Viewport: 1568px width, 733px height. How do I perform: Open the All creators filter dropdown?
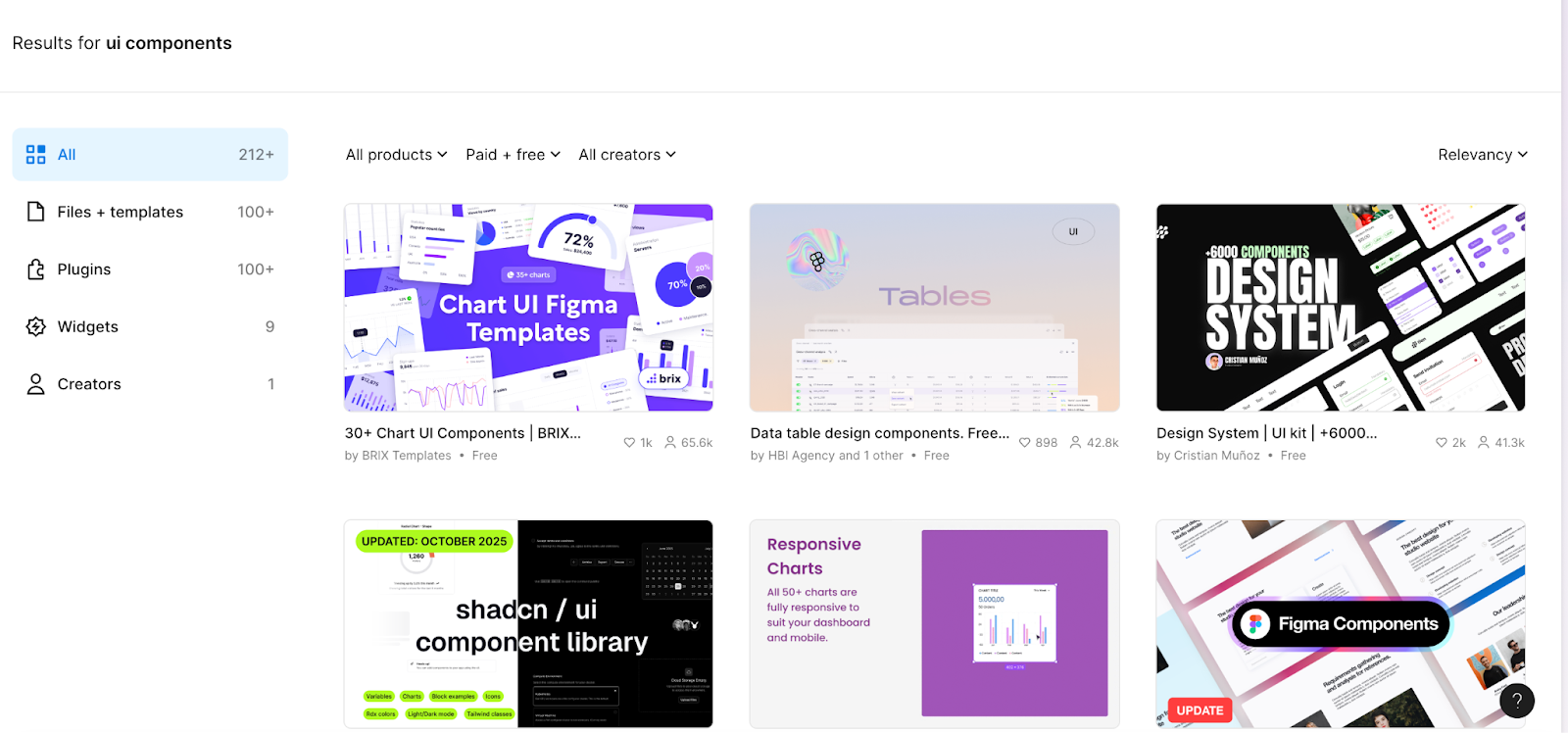pyautogui.click(x=626, y=155)
